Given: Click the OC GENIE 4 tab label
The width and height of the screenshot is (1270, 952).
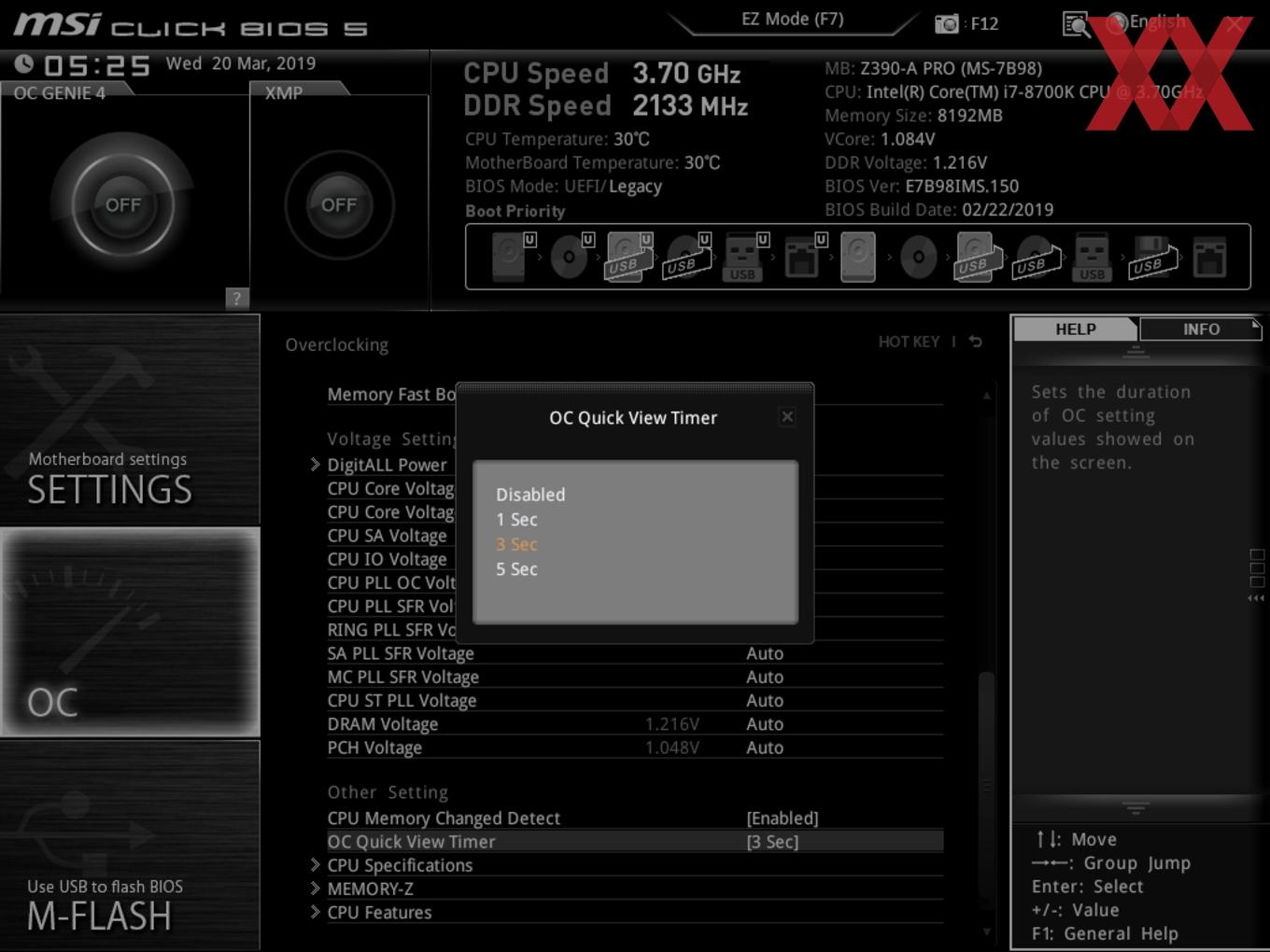Looking at the screenshot, I should tap(59, 92).
